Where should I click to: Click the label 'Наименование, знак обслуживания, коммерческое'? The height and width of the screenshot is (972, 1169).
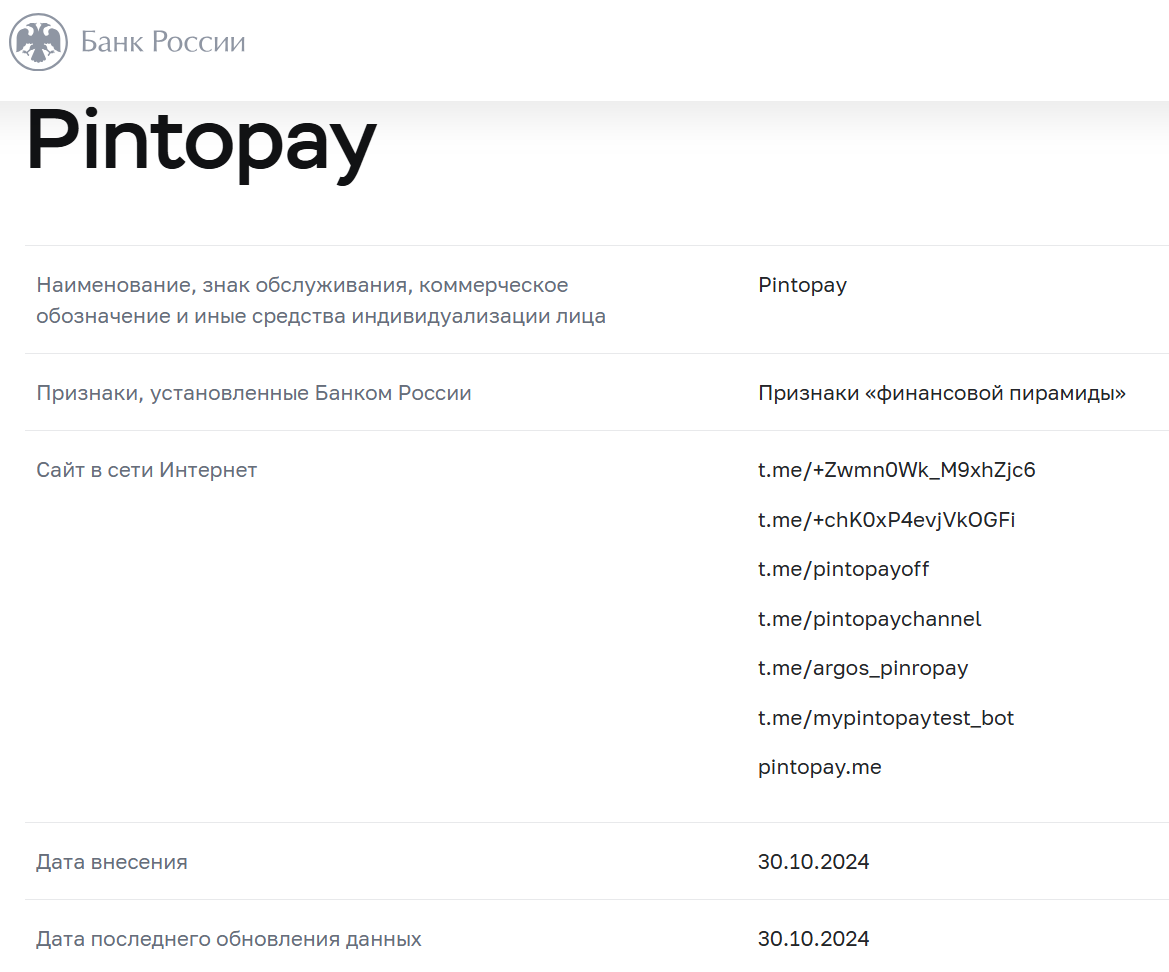(302, 285)
